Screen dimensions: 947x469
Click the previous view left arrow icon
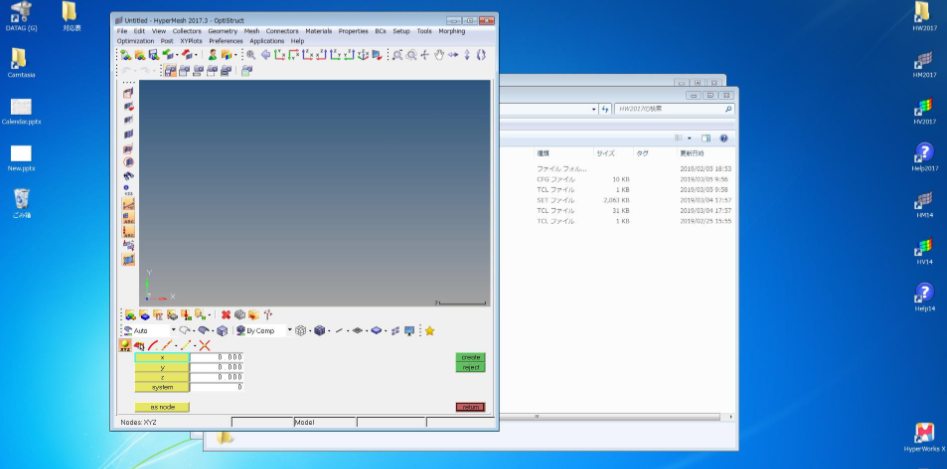[265, 55]
